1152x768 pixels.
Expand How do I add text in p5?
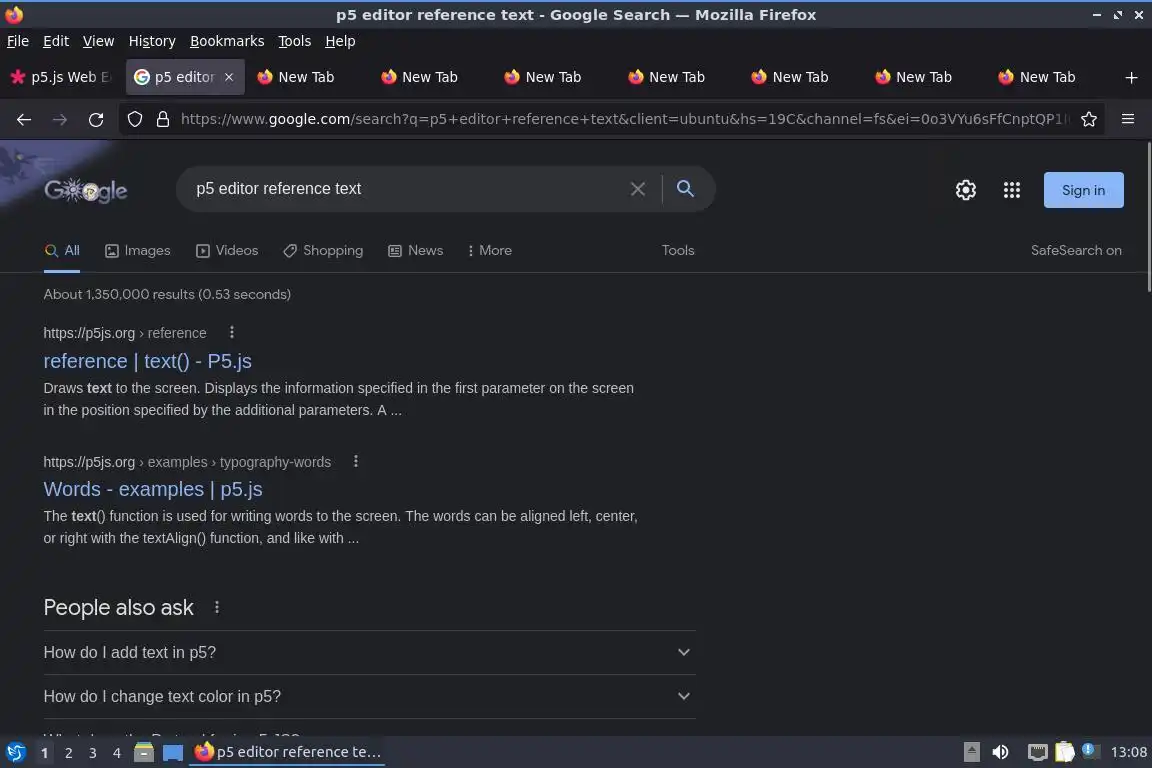tap(370, 653)
